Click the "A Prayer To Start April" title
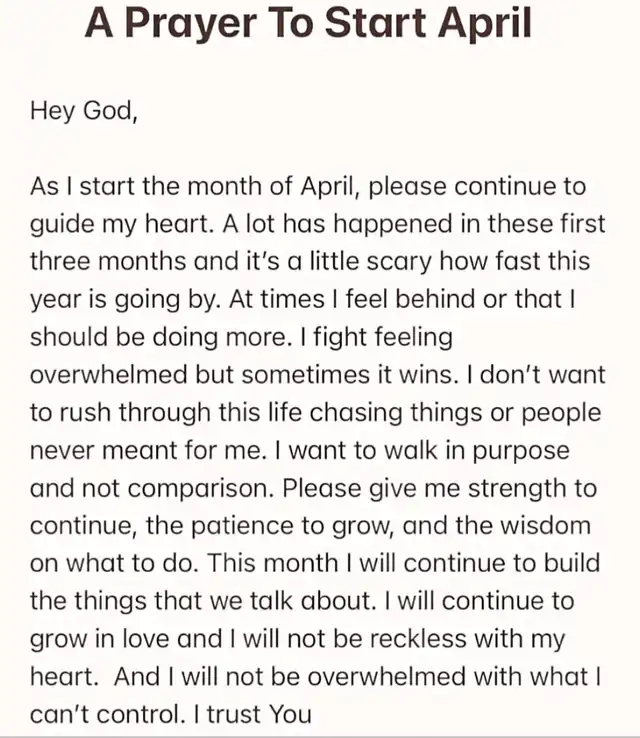The height and width of the screenshot is (738, 640). (x=308, y=24)
